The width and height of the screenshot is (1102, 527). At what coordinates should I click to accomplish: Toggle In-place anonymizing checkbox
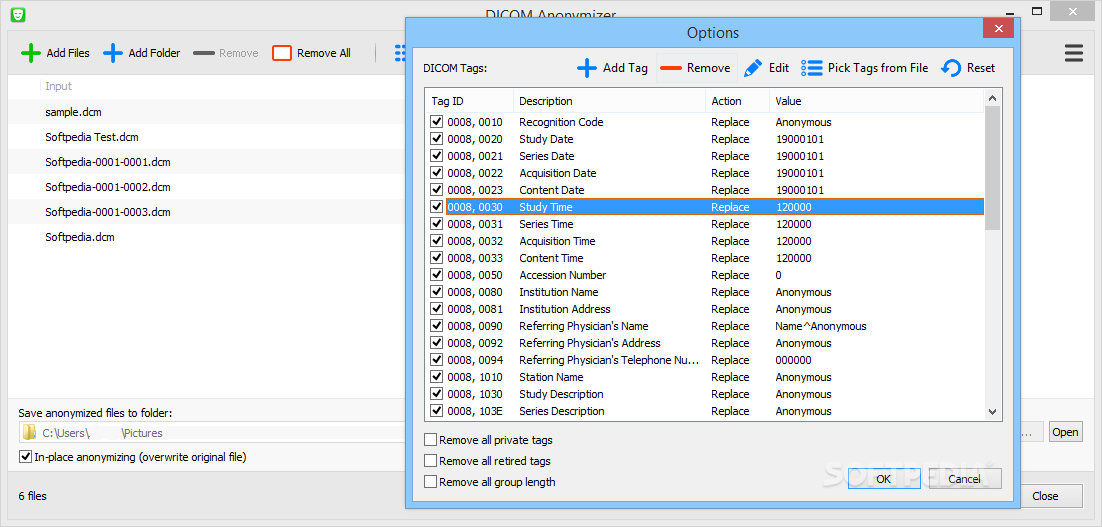pyautogui.click(x=25, y=457)
